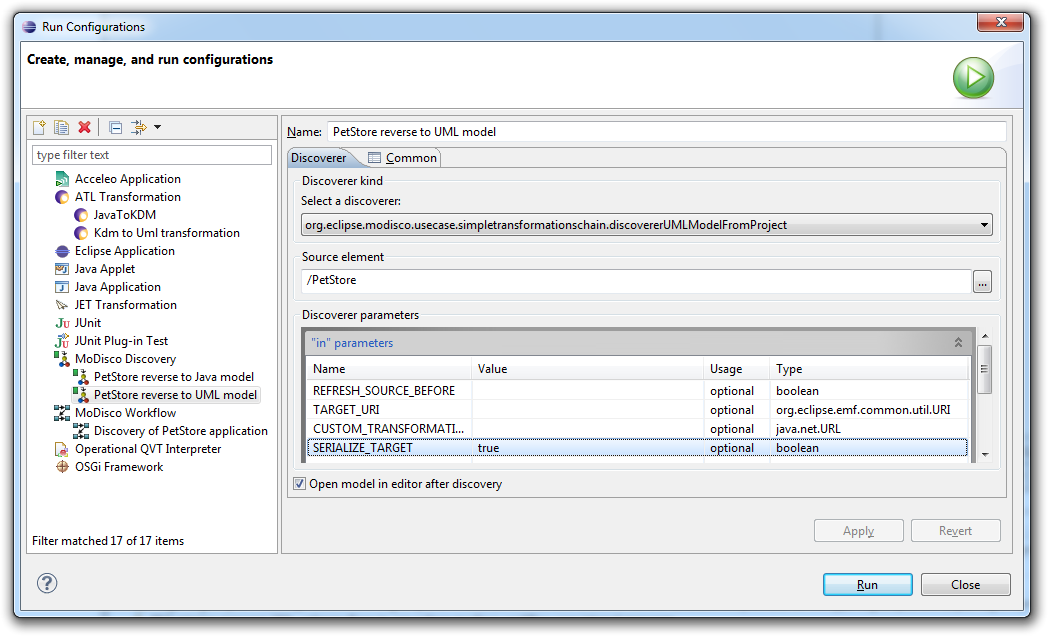Select the CUSTOM_TRANSFORMATI... parameter row
Viewport: 1048px width, 637px height.
click(x=638, y=429)
